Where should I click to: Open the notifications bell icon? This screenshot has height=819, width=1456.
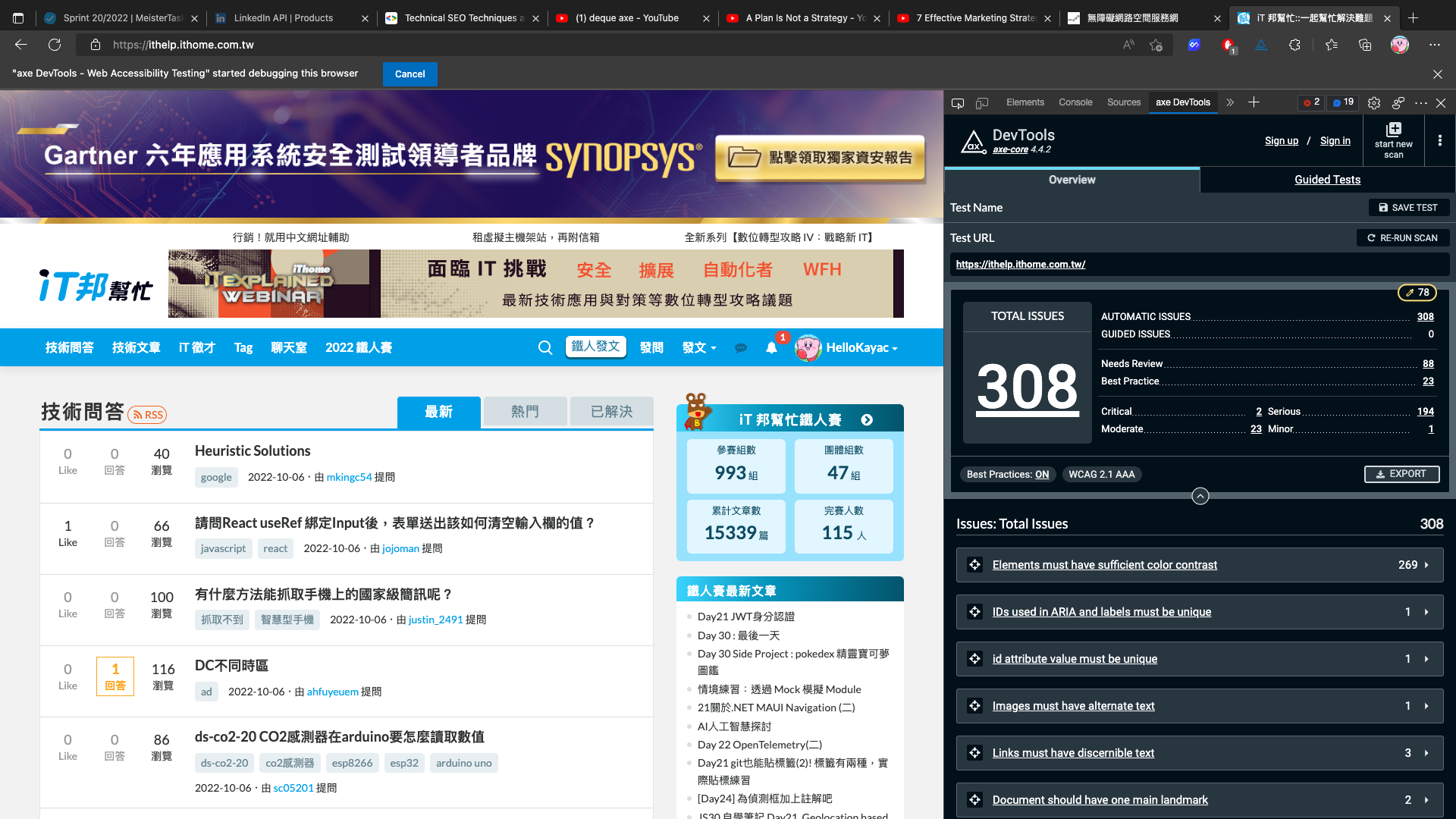pos(771,347)
